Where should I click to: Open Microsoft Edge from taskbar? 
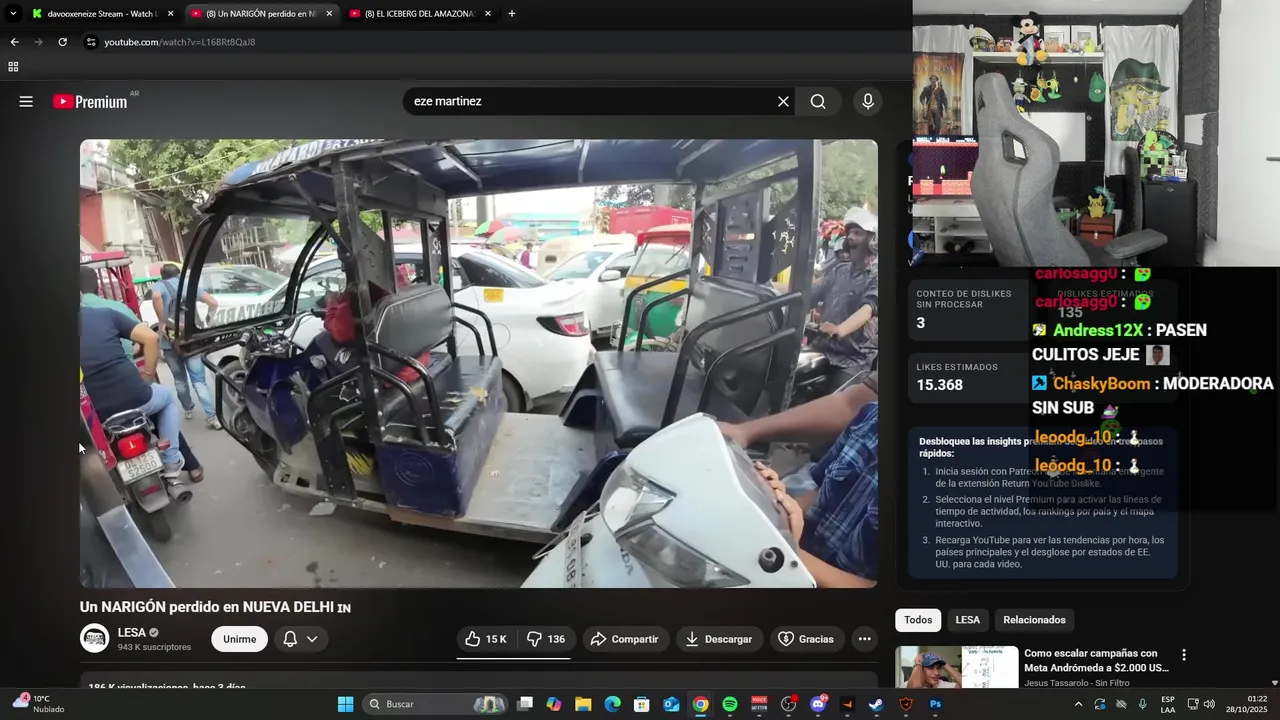[x=613, y=704]
